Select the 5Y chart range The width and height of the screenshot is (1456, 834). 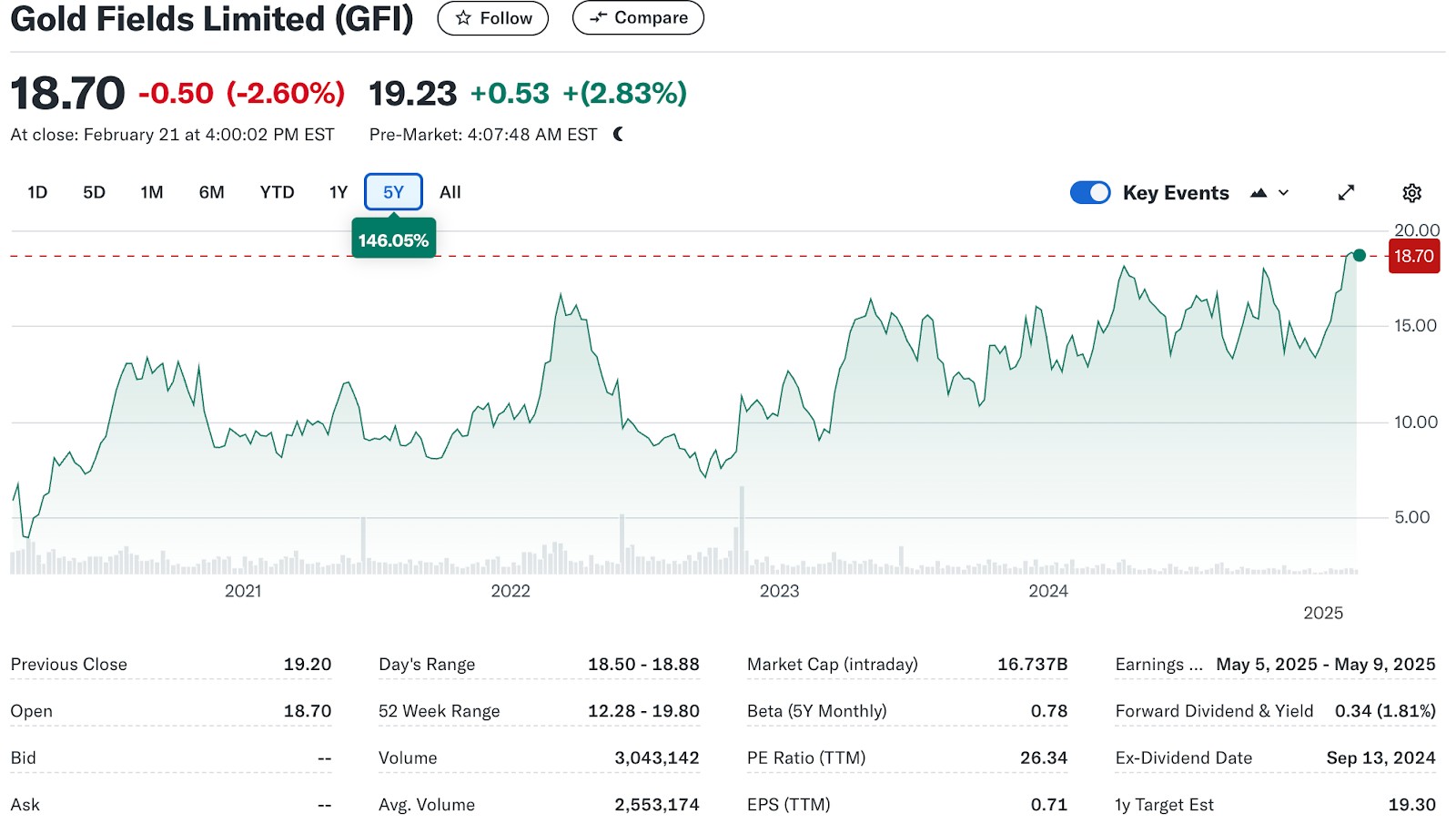393,192
